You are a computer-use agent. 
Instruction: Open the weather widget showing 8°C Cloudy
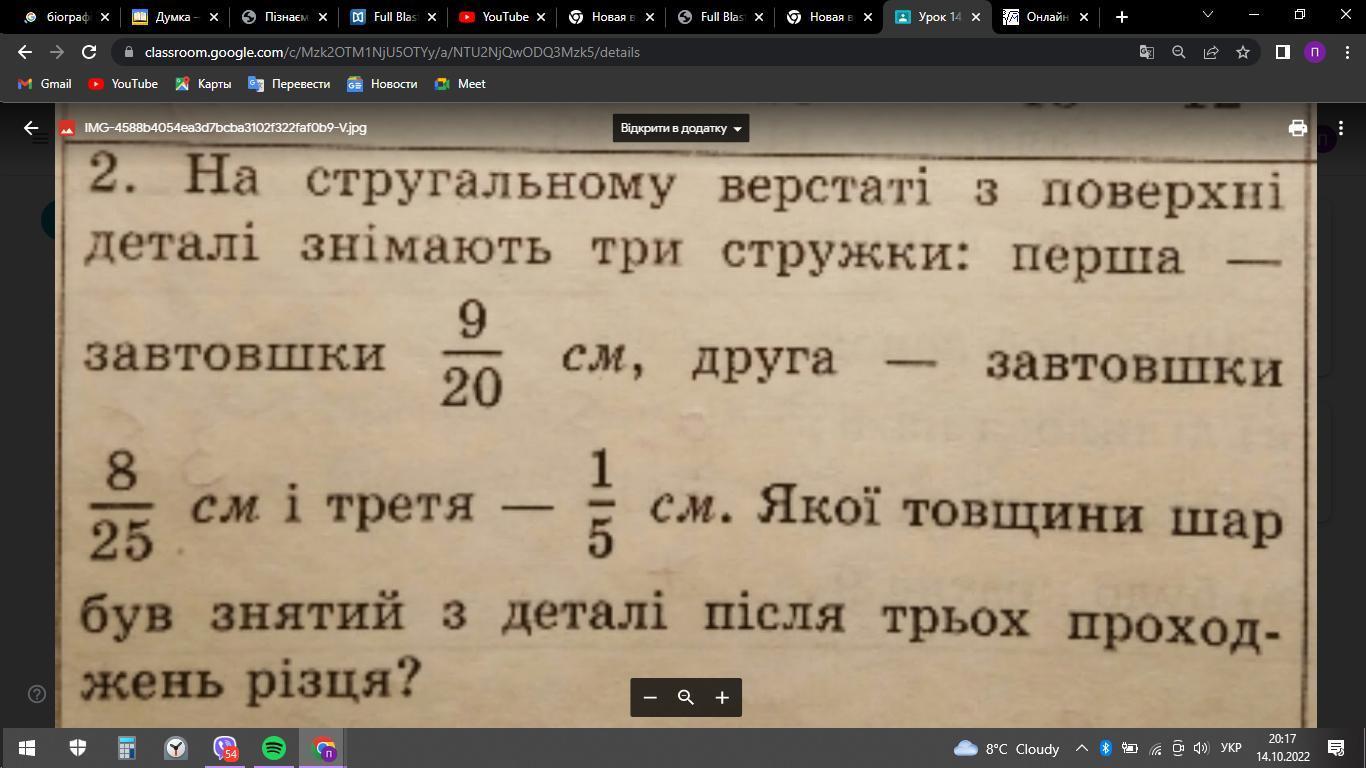point(1007,748)
